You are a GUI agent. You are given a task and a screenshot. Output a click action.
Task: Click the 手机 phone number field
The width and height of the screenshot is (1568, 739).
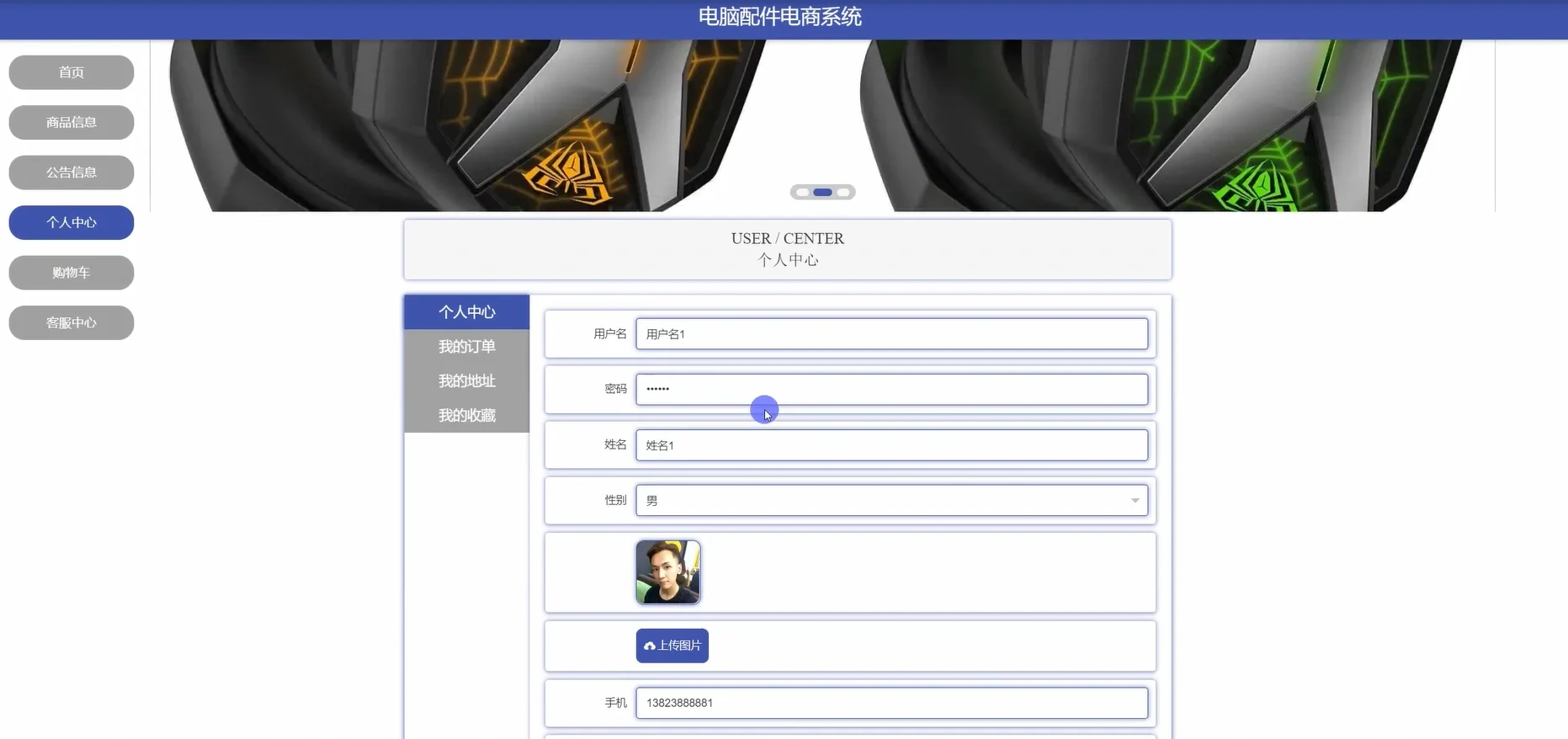click(x=892, y=703)
